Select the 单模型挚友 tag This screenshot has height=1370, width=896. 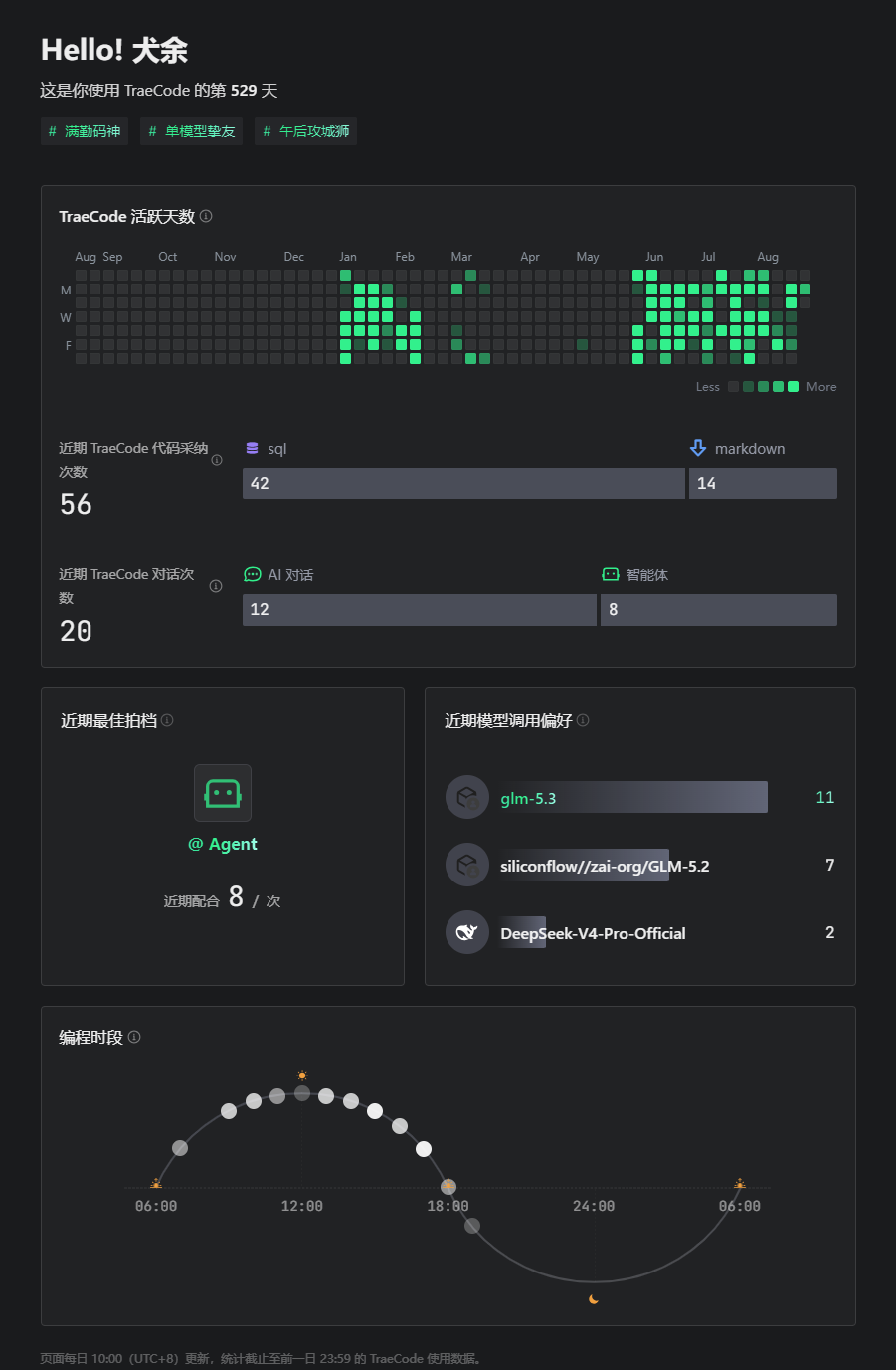coord(192,131)
